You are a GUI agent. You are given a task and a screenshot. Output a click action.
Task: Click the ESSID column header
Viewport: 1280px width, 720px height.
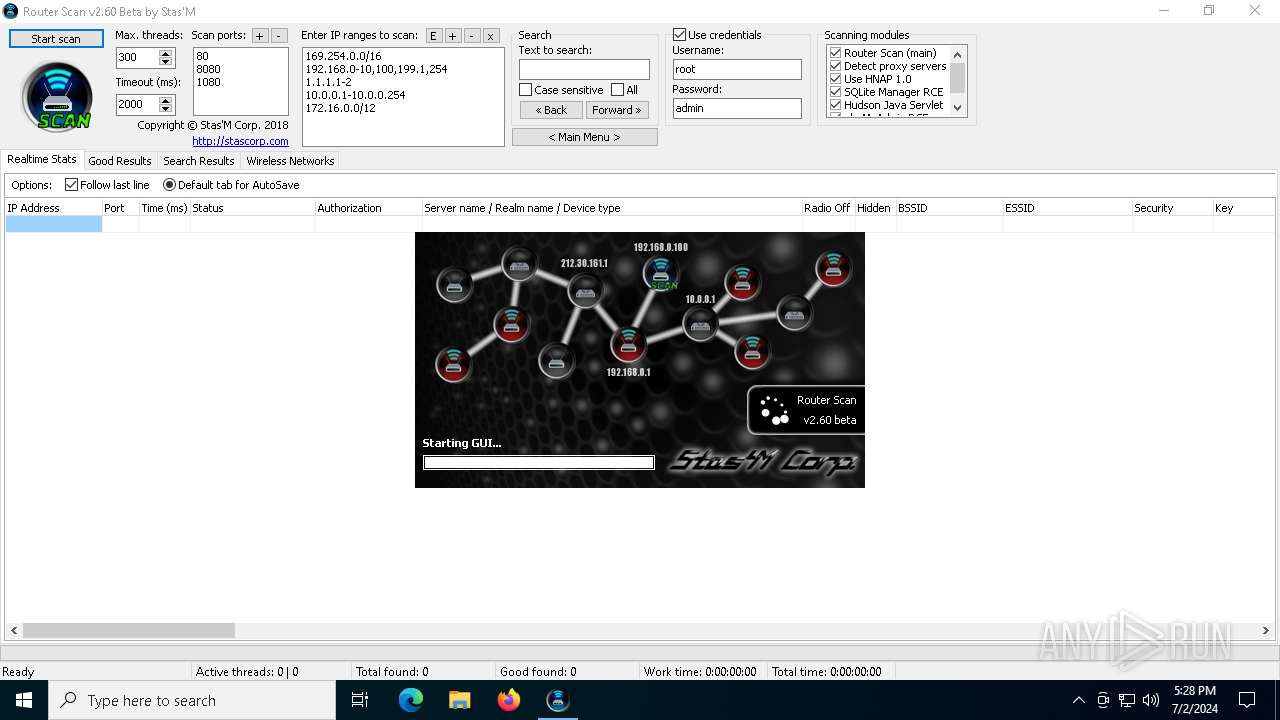coord(1067,208)
